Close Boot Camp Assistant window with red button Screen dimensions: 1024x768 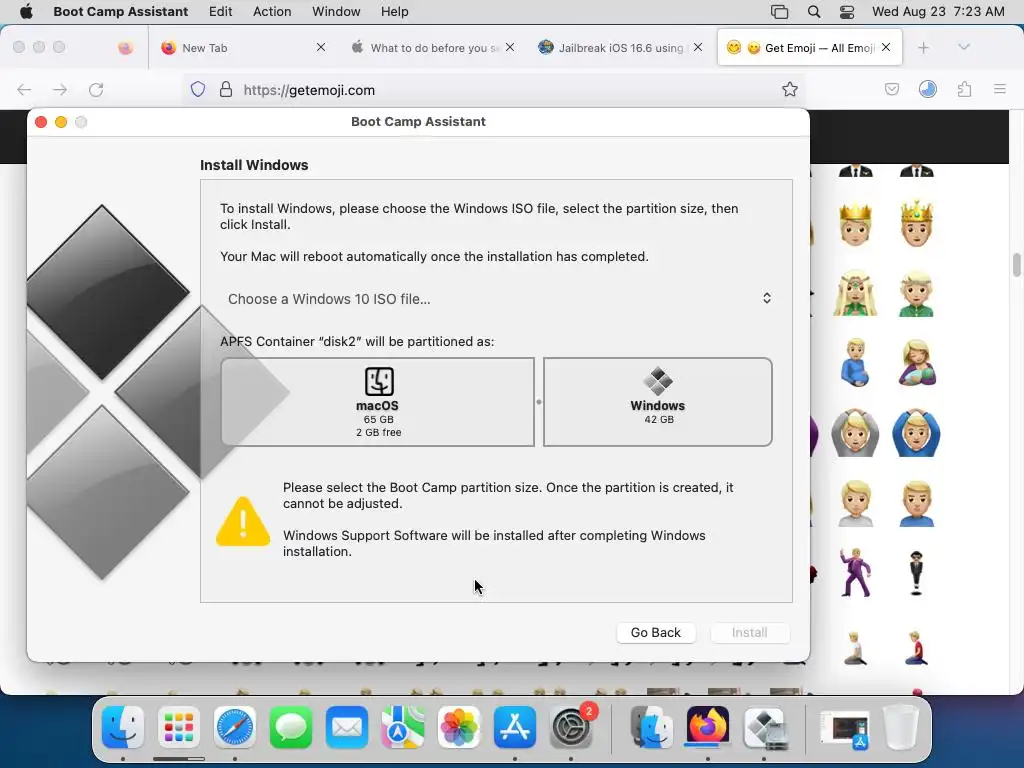(x=41, y=122)
